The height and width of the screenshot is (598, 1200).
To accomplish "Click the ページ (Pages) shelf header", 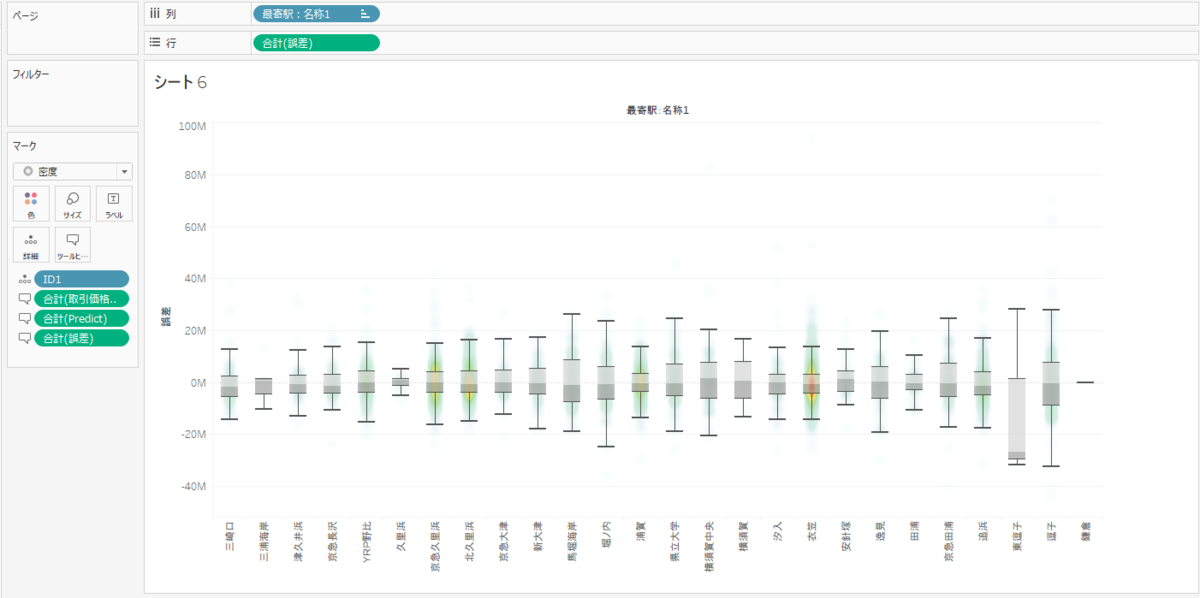I will pyautogui.click(x=26, y=15).
